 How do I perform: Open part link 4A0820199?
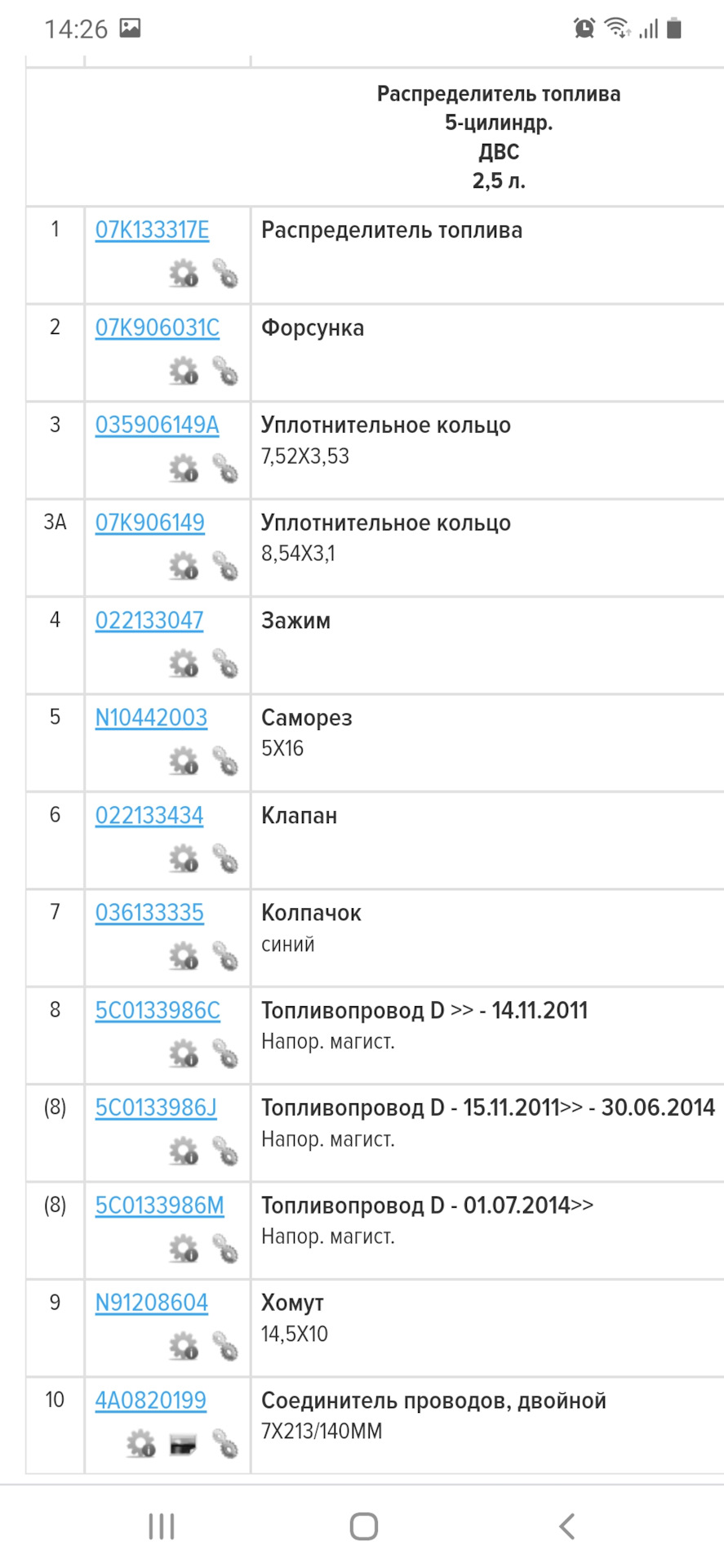click(150, 1400)
